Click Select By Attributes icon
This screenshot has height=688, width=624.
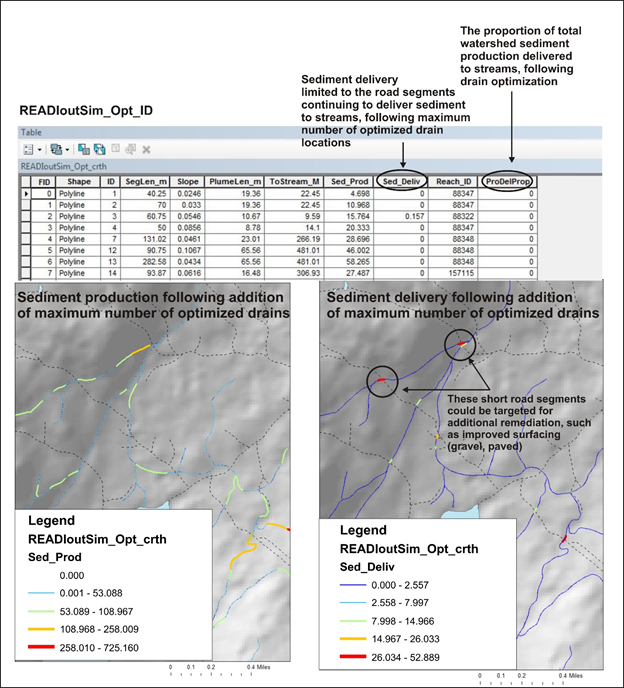[81, 148]
